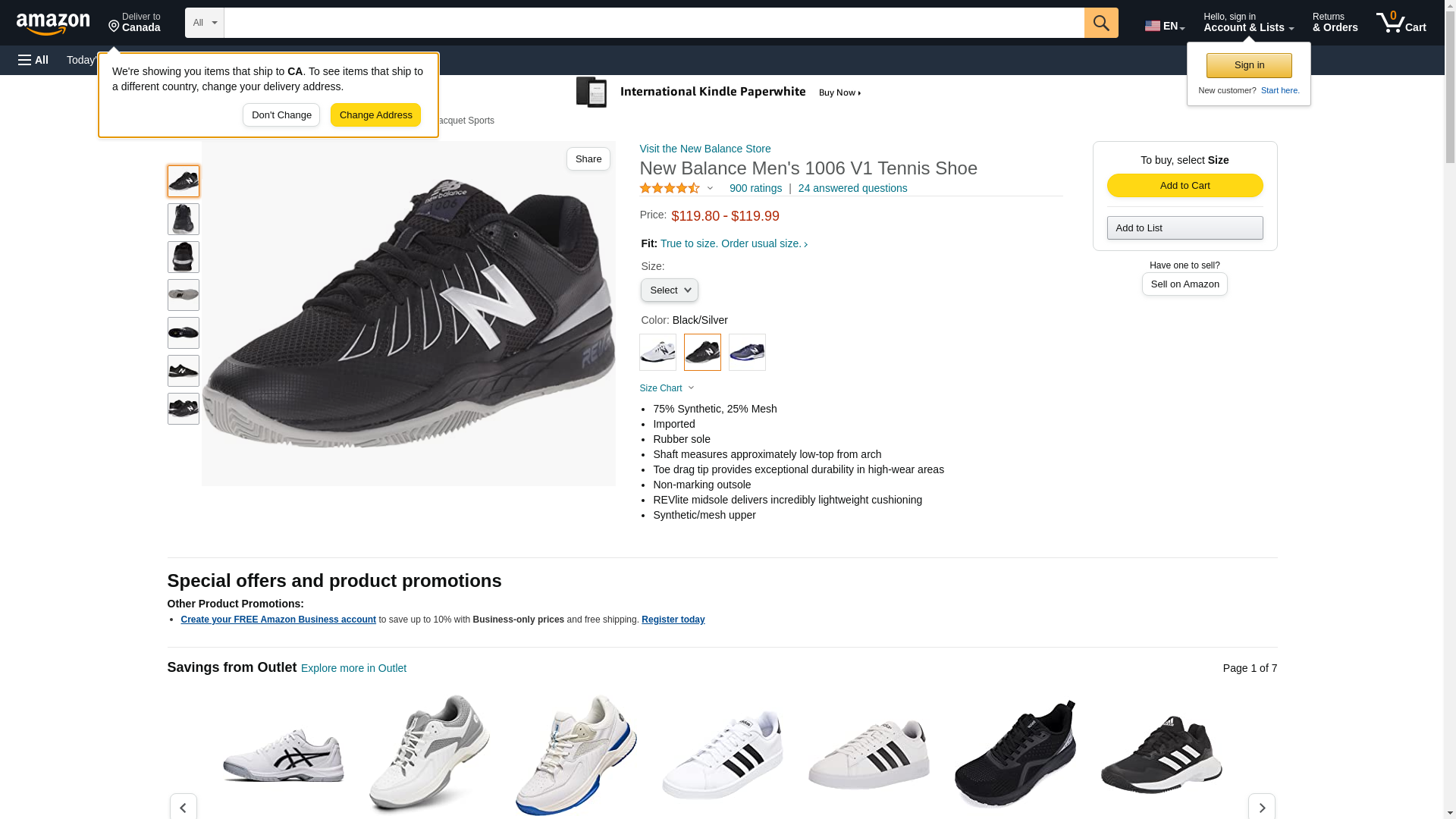Open the shopping cart
1456x819 pixels.
(1401, 23)
